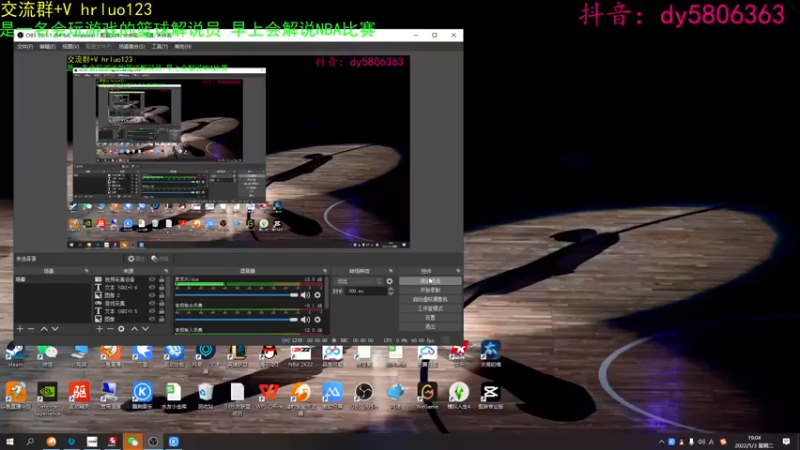The image size is (800, 450).
Task: Open the 剪映专业版 desktop shortcut
Action: point(490,396)
